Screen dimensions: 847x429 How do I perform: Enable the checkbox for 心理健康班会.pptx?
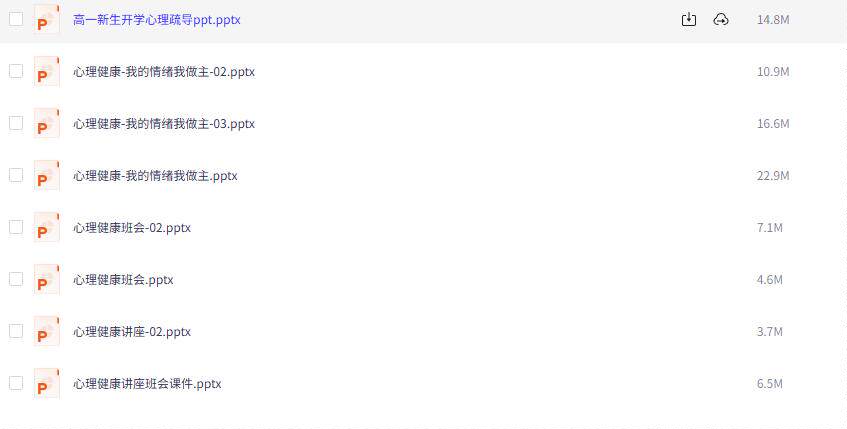pyautogui.click(x=16, y=279)
